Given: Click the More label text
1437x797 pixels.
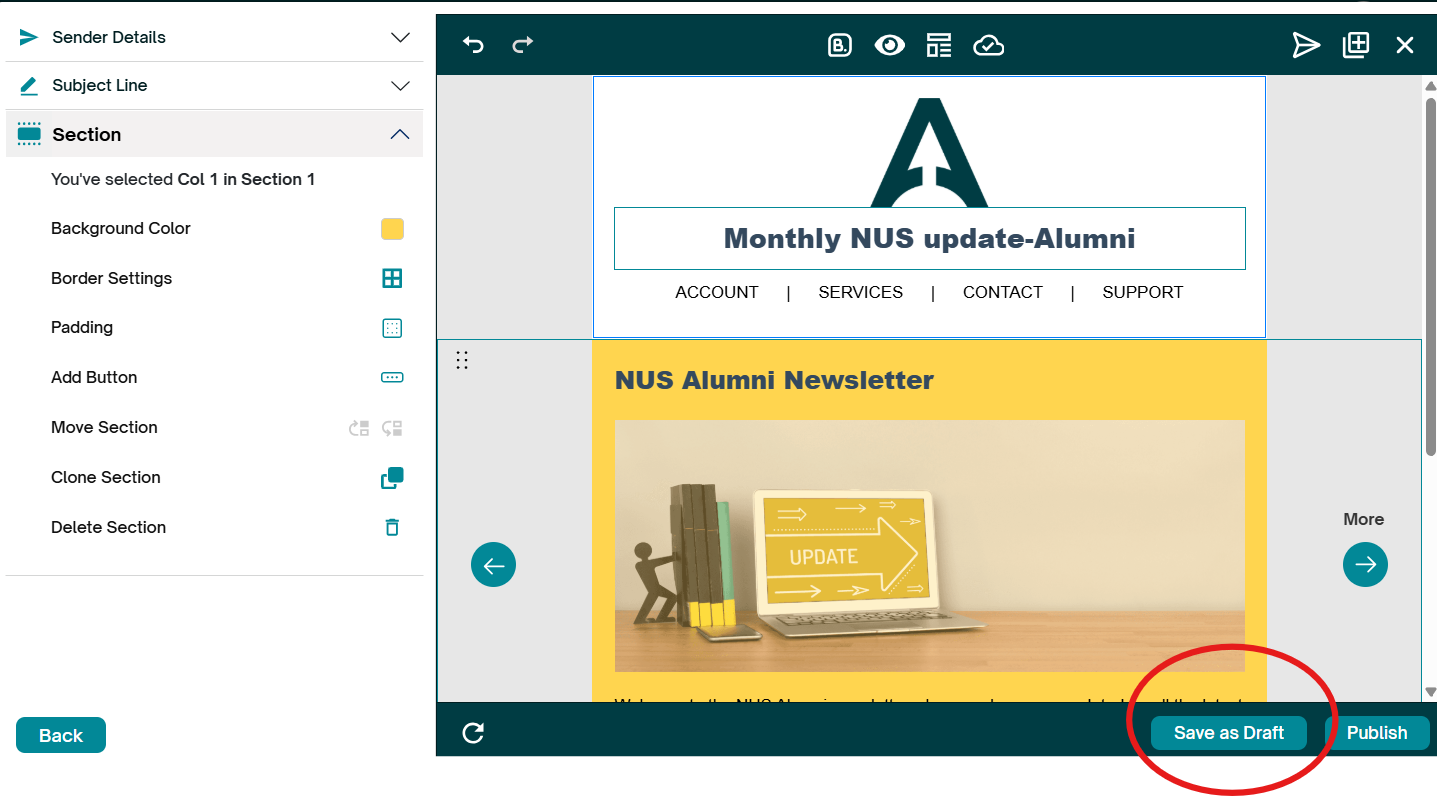Looking at the screenshot, I should click(x=1364, y=519).
